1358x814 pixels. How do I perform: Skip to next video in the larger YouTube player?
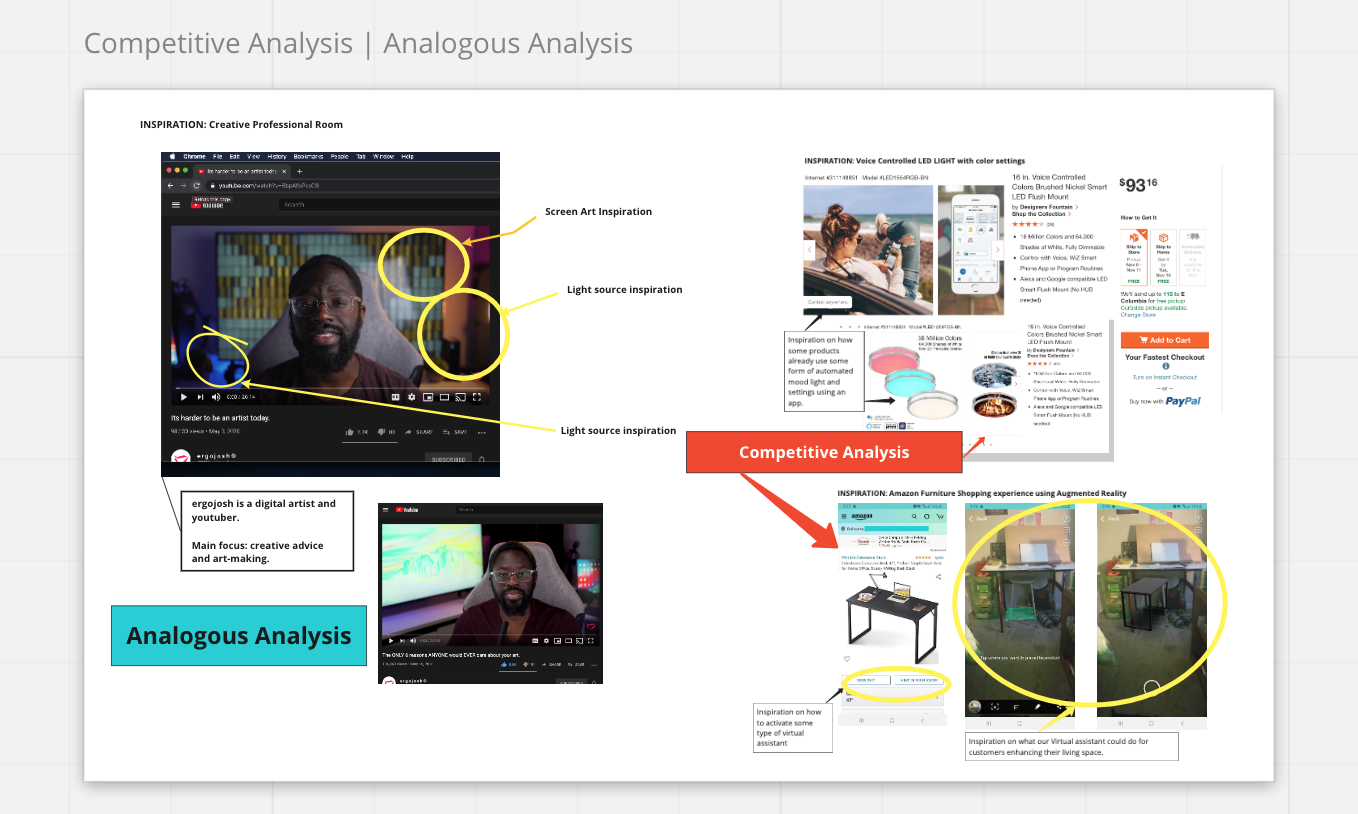coord(201,397)
